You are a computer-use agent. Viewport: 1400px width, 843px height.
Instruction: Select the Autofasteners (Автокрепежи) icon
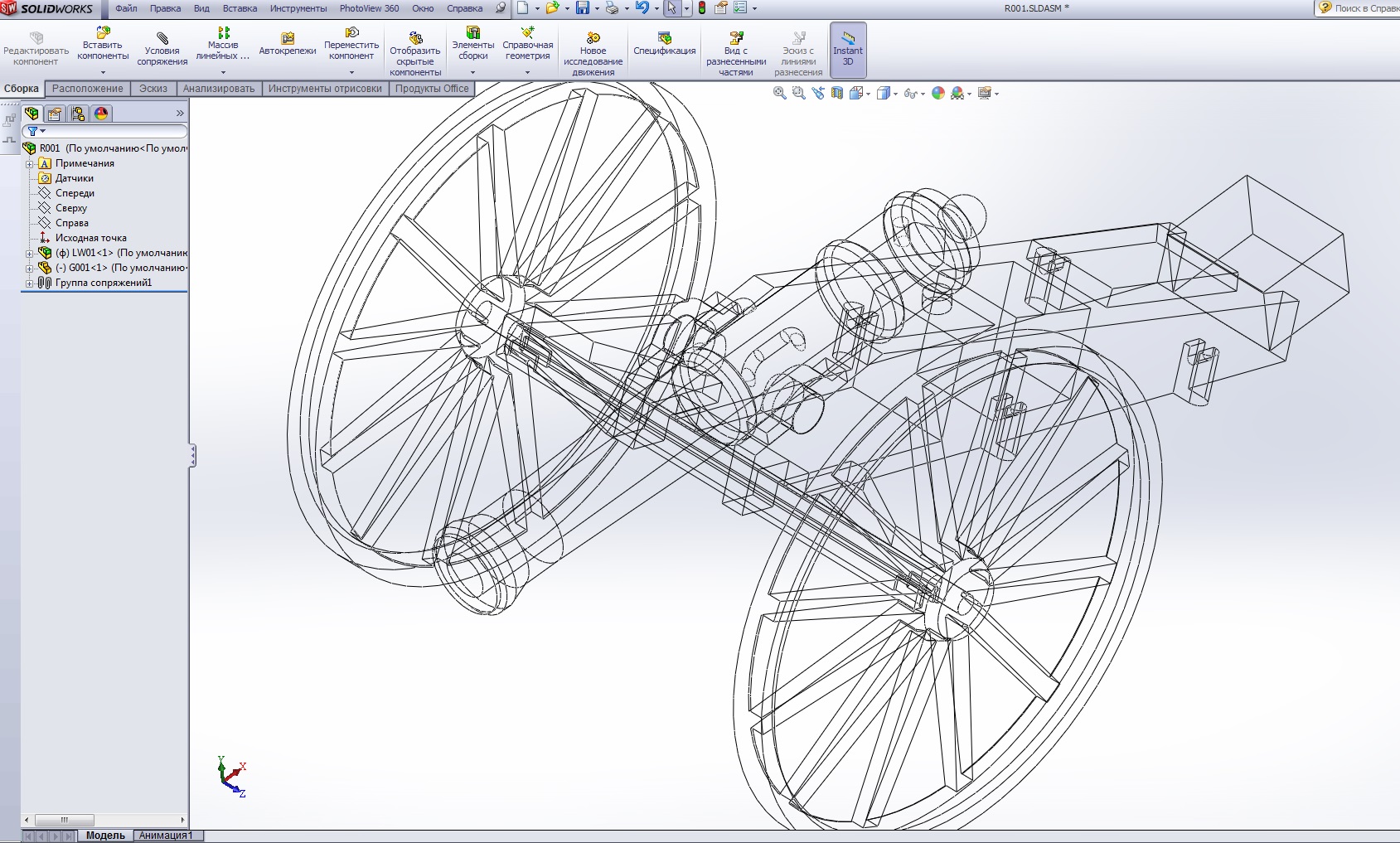click(288, 38)
